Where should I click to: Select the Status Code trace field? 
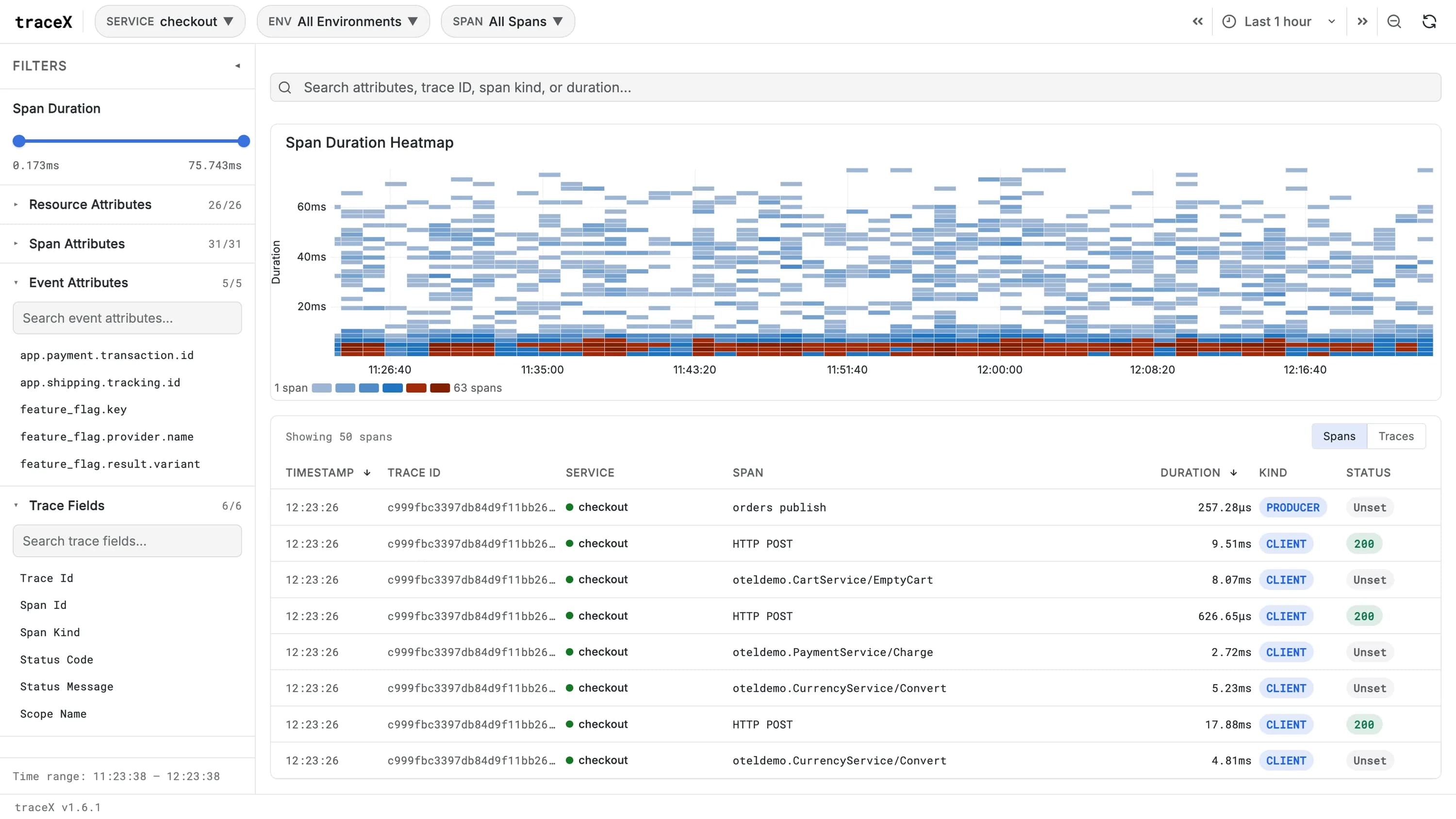pos(56,659)
